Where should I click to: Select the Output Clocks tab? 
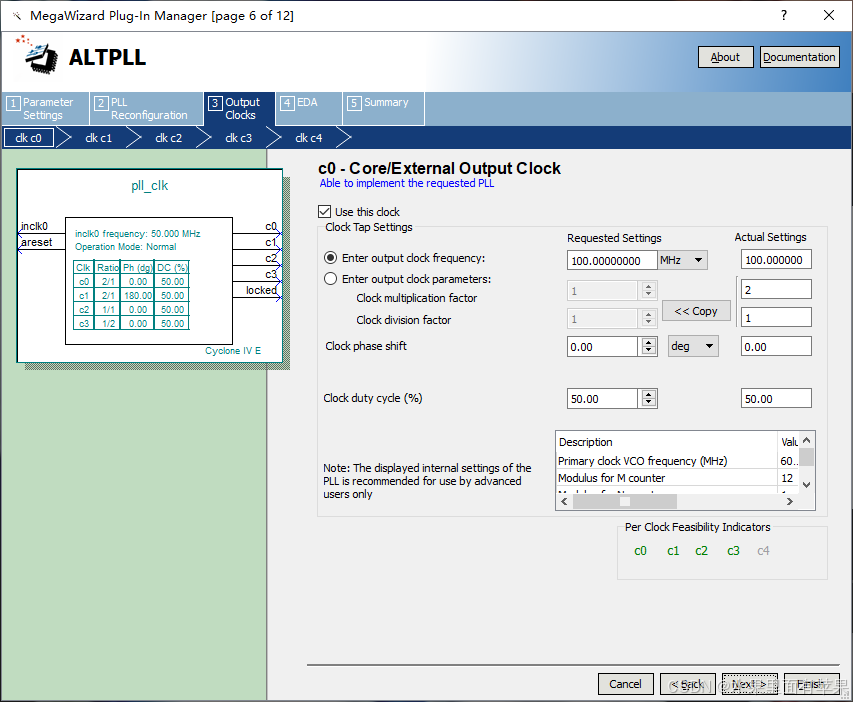pyautogui.click(x=239, y=108)
